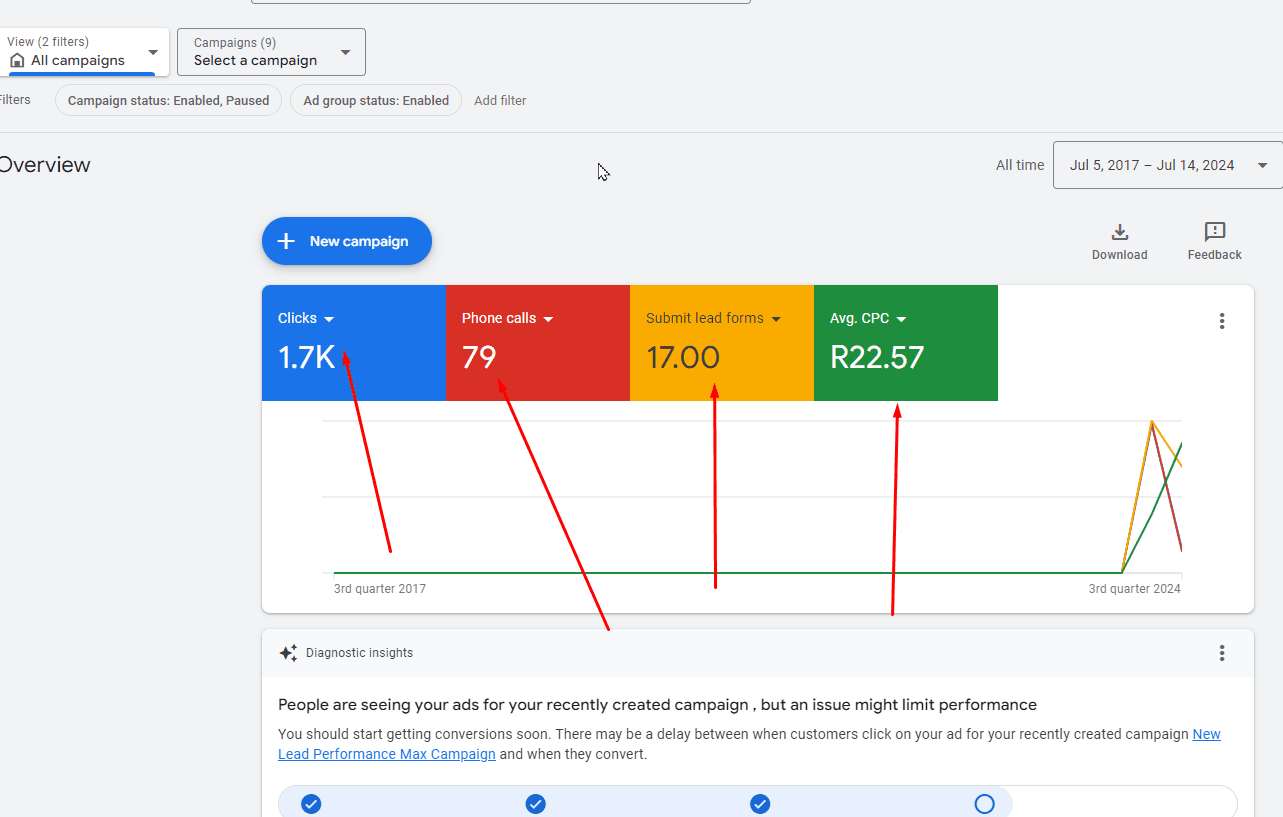Image resolution: width=1283 pixels, height=817 pixels.
Task: Select the third checked progress step
Action: point(760,804)
